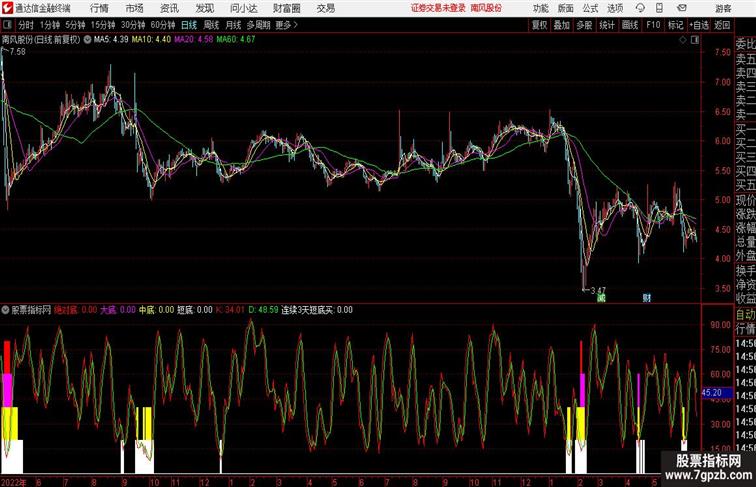
Task: Open the 公式 menu
Action: click(x=590, y=8)
